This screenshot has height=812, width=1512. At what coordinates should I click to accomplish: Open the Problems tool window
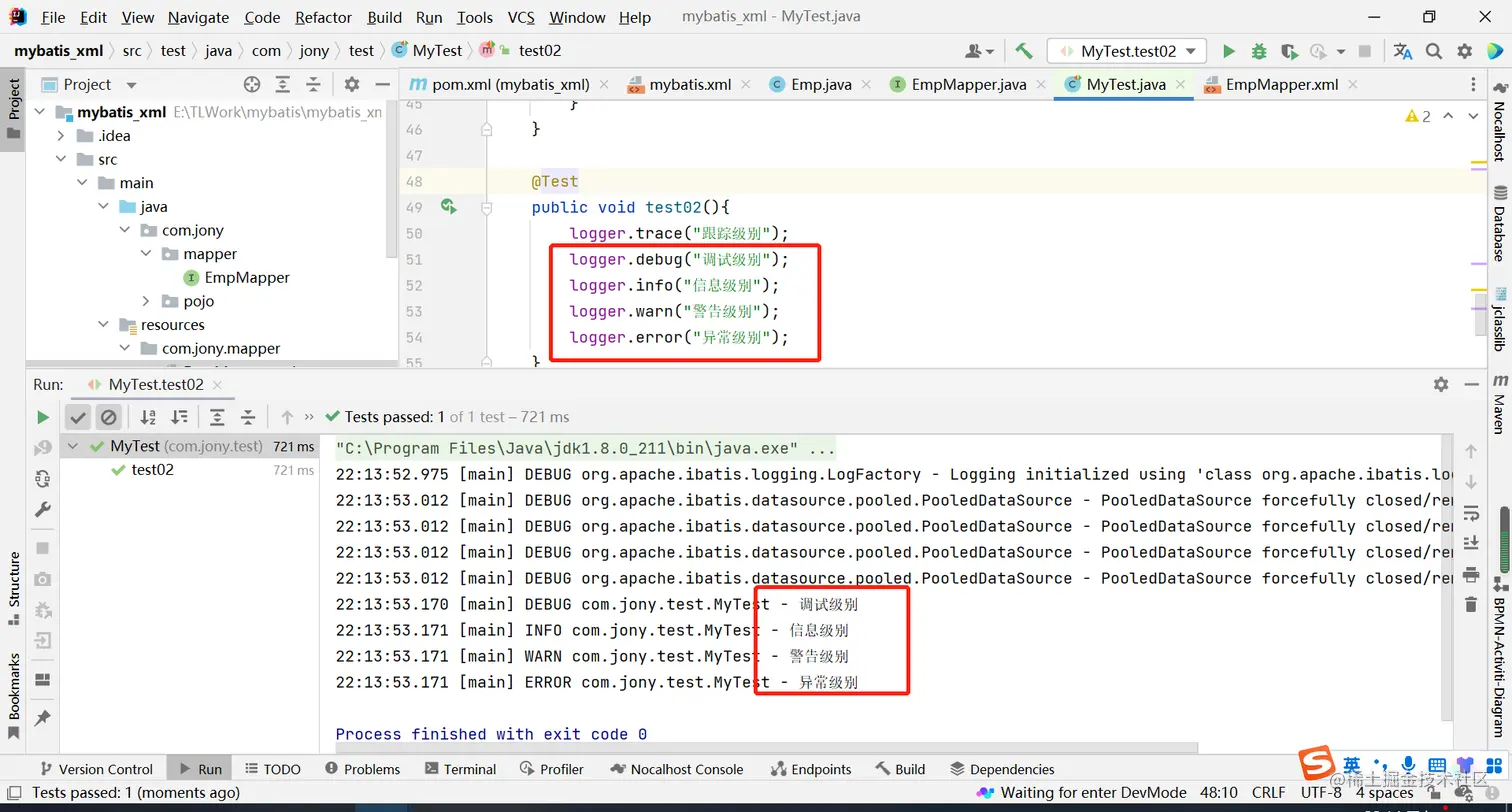point(362,769)
